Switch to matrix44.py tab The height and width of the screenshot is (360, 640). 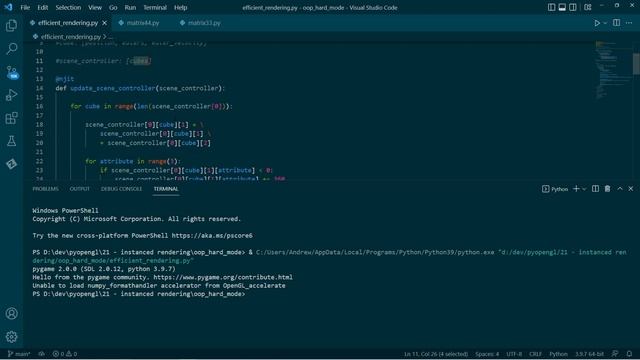[142, 23]
